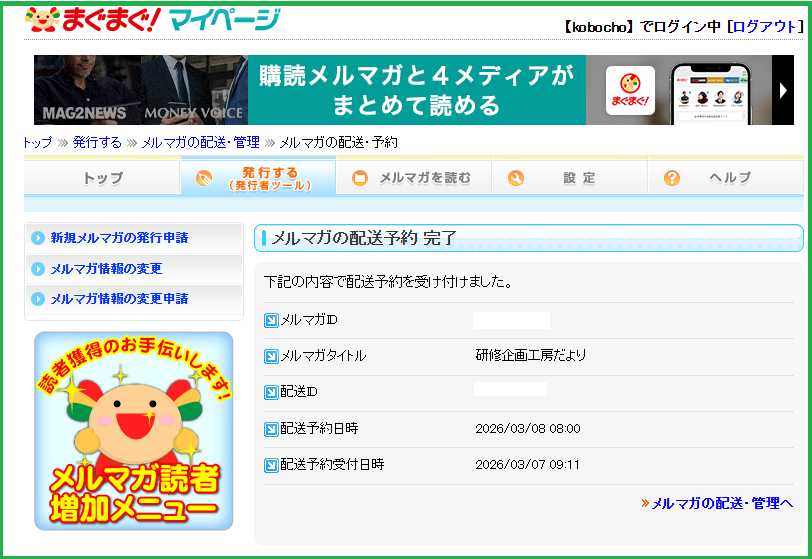Select the トップ tab

tap(102, 178)
